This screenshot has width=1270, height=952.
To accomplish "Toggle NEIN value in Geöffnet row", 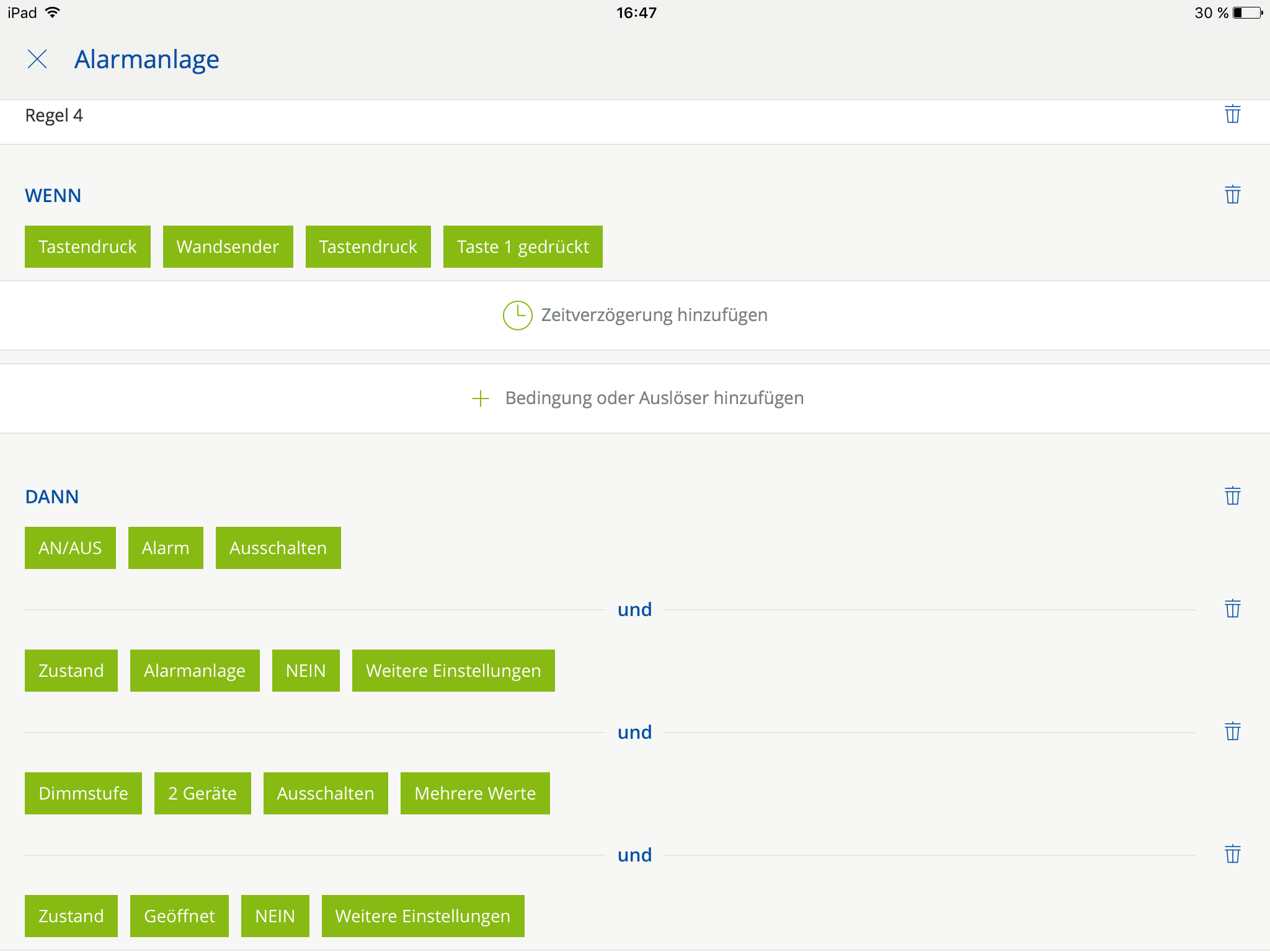I will pyautogui.click(x=275, y=916).
